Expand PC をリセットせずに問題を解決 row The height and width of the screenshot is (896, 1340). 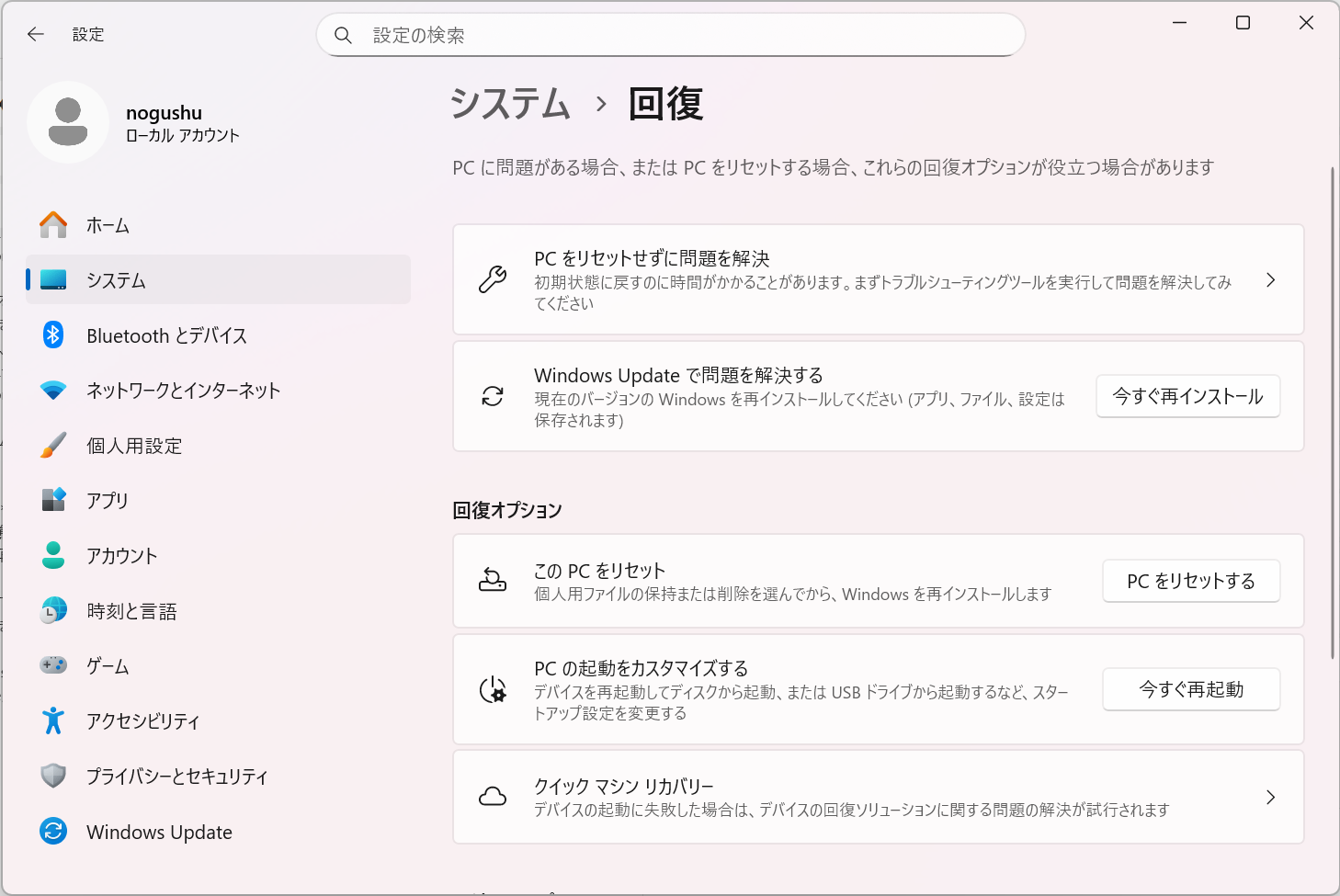(878, 280)
